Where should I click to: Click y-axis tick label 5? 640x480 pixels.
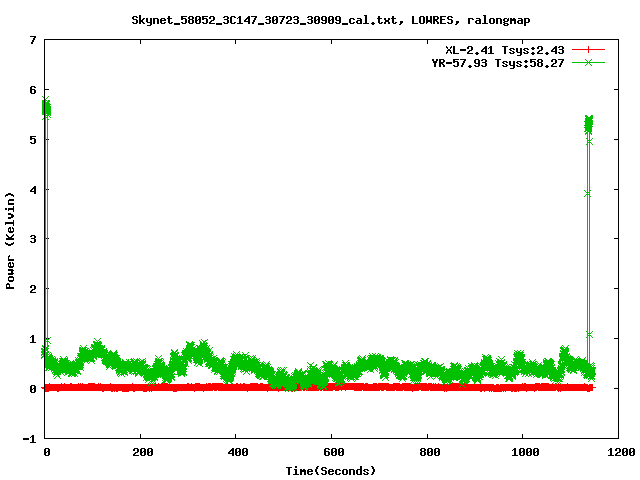coord(33,140)
